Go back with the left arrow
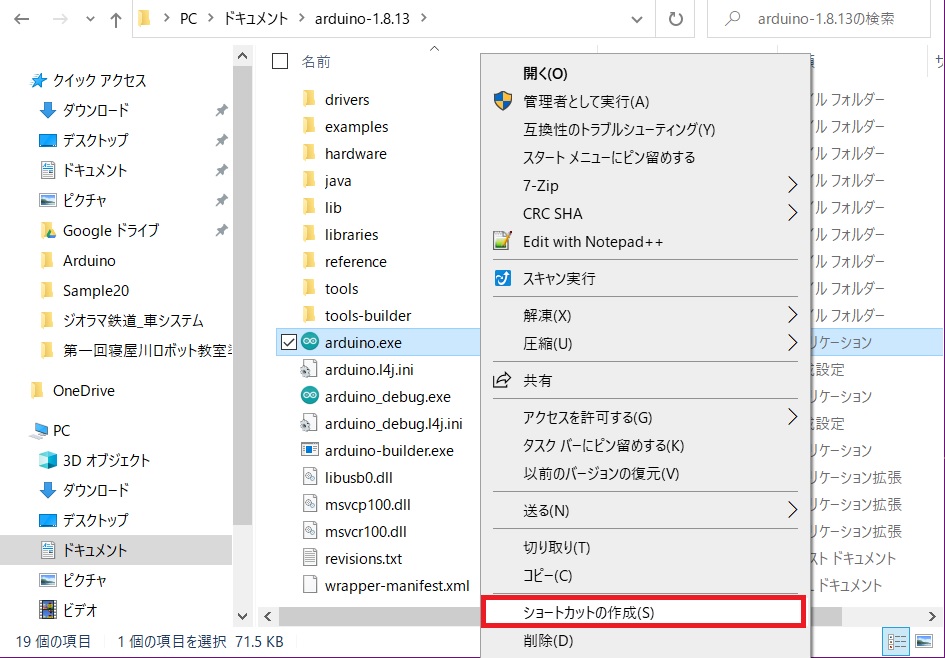 [22, 19]
